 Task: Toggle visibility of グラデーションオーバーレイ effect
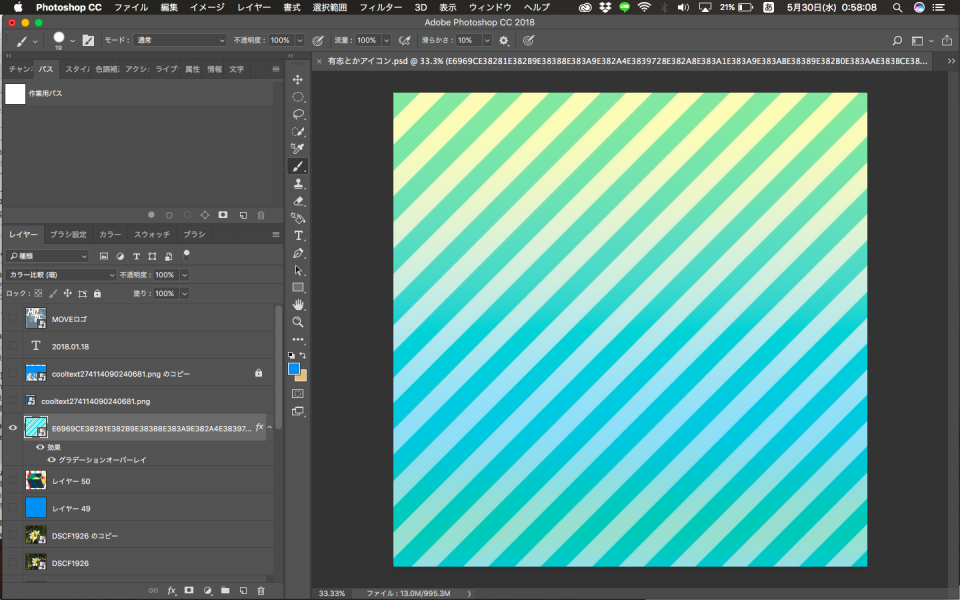click(52, 460)
